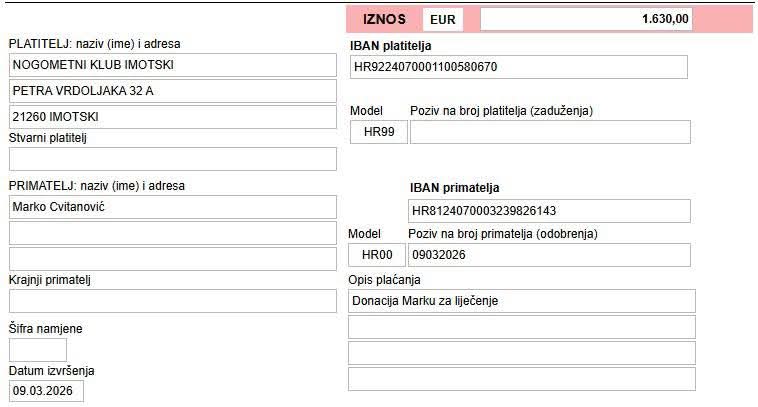Select the recipient name field Marko Cvitanović
Screen dimensions: 758x407
pyautogui.click(x=172, y=207)
